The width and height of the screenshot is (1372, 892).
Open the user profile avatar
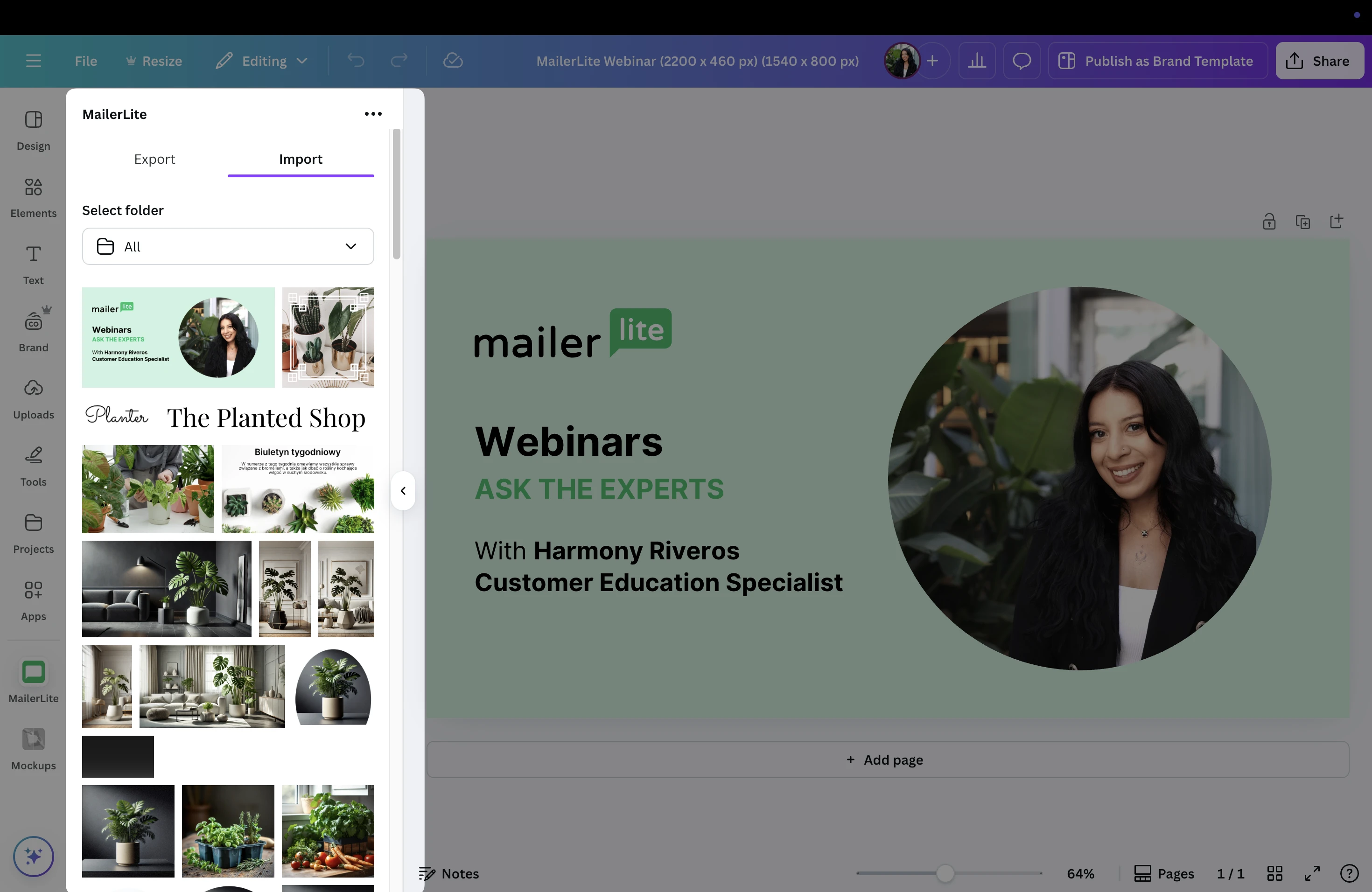click(902, 61)
